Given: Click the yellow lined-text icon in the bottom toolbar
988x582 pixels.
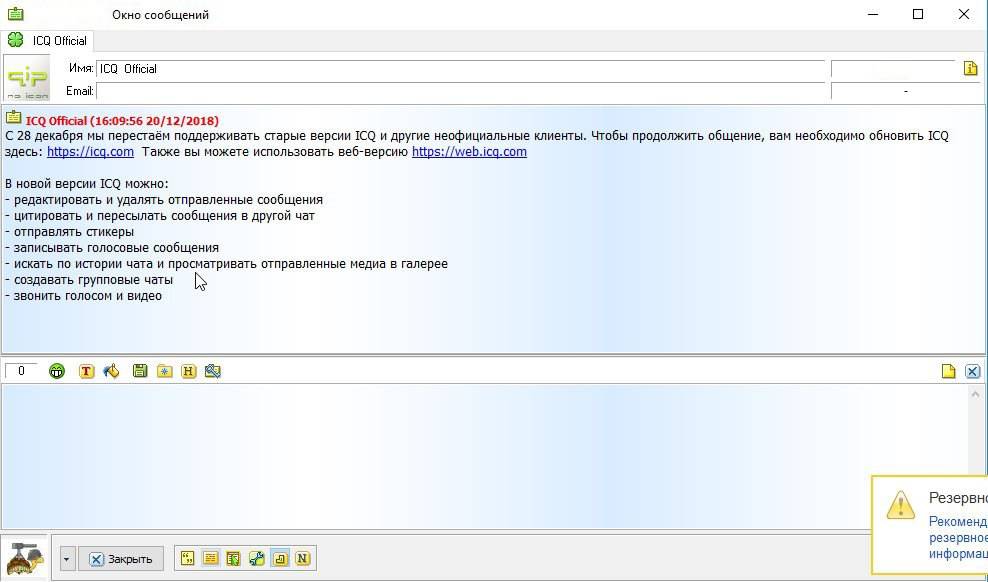Looking at the screenshot, I should [210, 558].
